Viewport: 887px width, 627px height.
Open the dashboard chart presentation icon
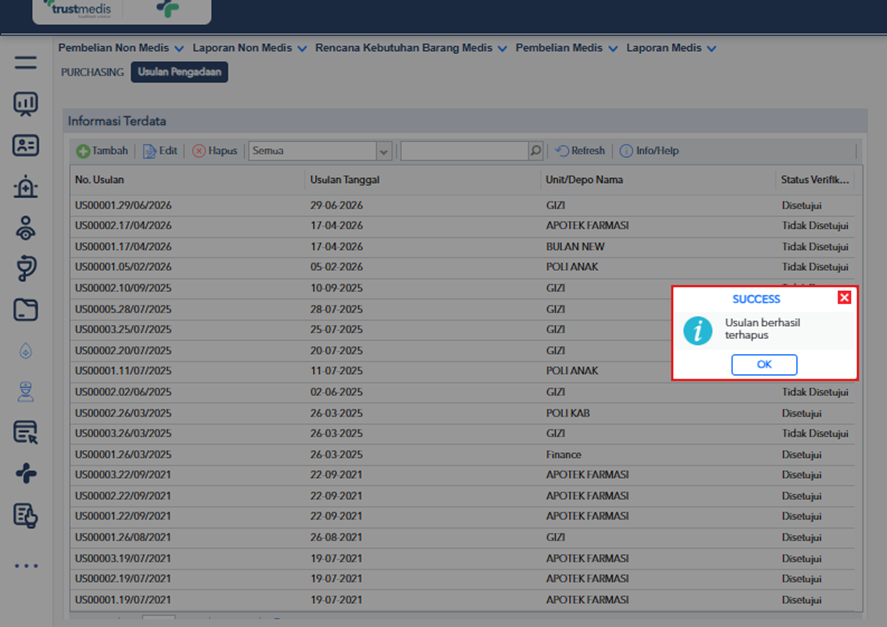(x=25, y=104)
